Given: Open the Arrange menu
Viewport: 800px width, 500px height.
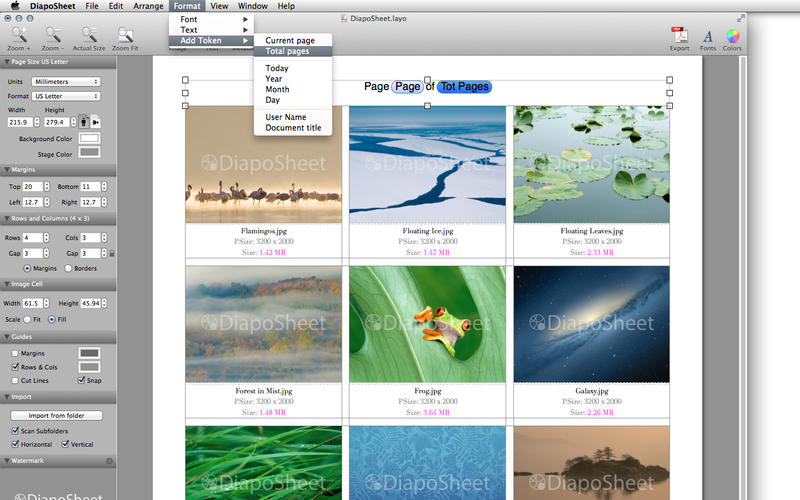Looking at the screenshot, I should (148, 6).
